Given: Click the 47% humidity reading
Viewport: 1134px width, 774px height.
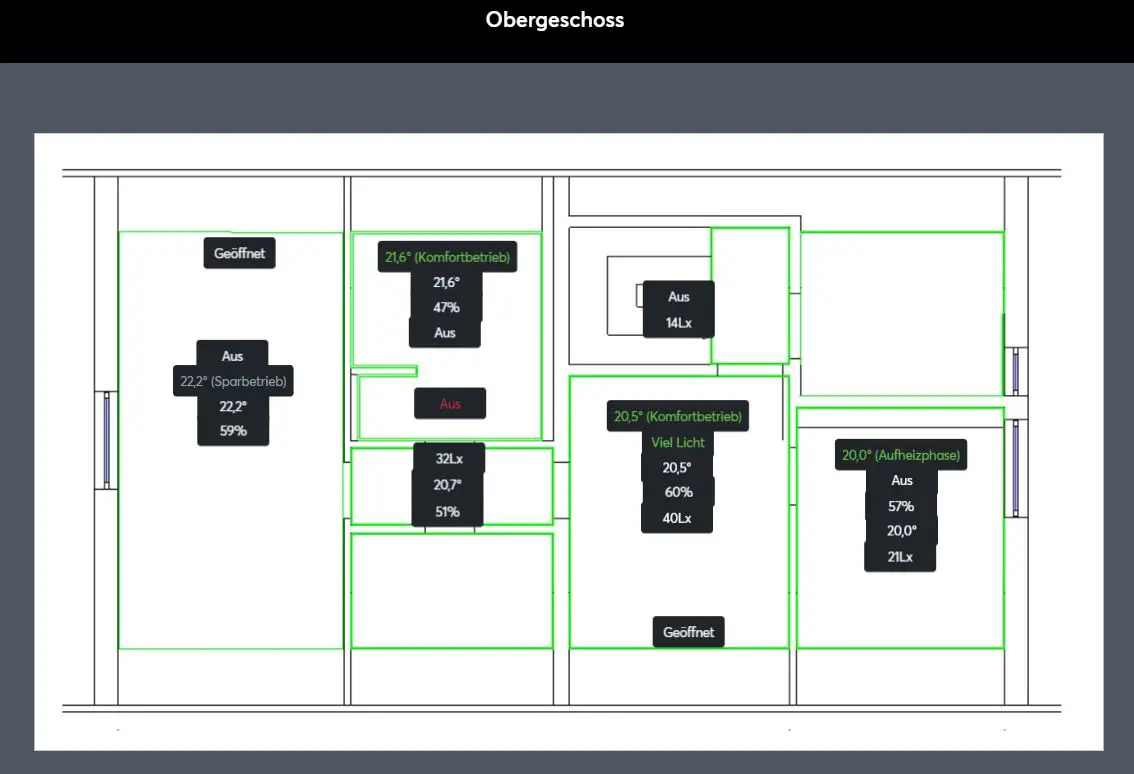Looking at the screenshot, I should [x=446, y=308].
